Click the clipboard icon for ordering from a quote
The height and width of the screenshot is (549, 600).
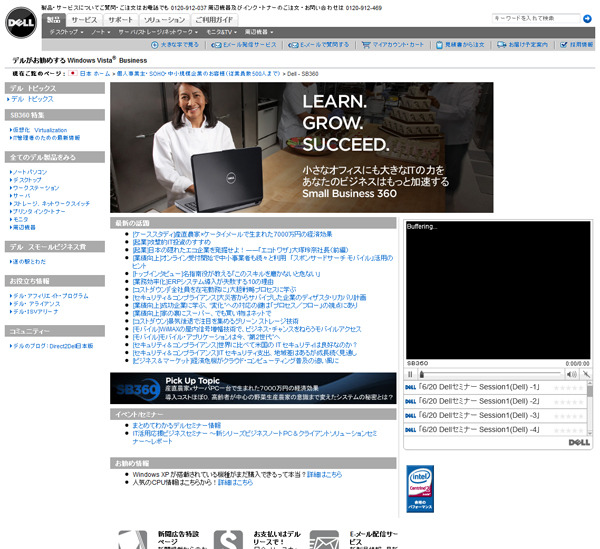439,45
